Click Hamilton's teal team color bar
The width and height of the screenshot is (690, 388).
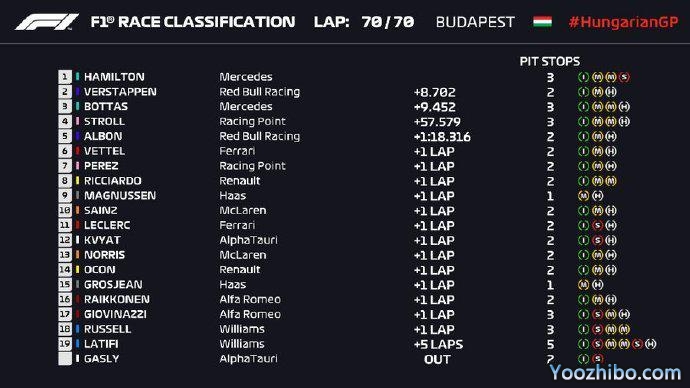point(77,77)
